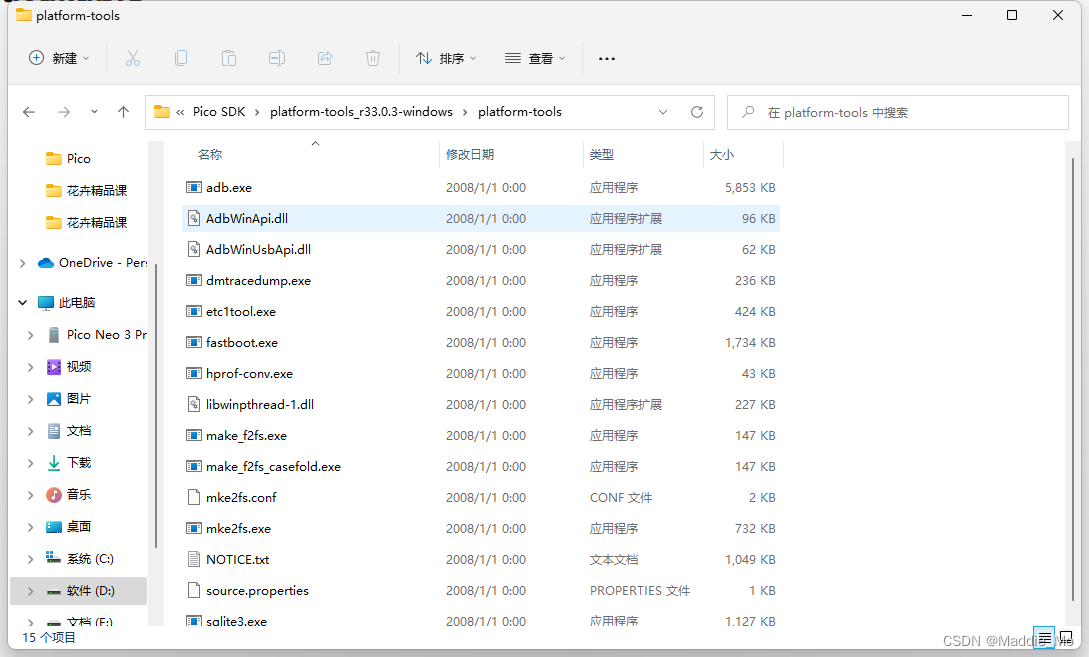Select the Pico folder in sidebar
Viewport: 1089px width, 657px height.
point(78,159)
